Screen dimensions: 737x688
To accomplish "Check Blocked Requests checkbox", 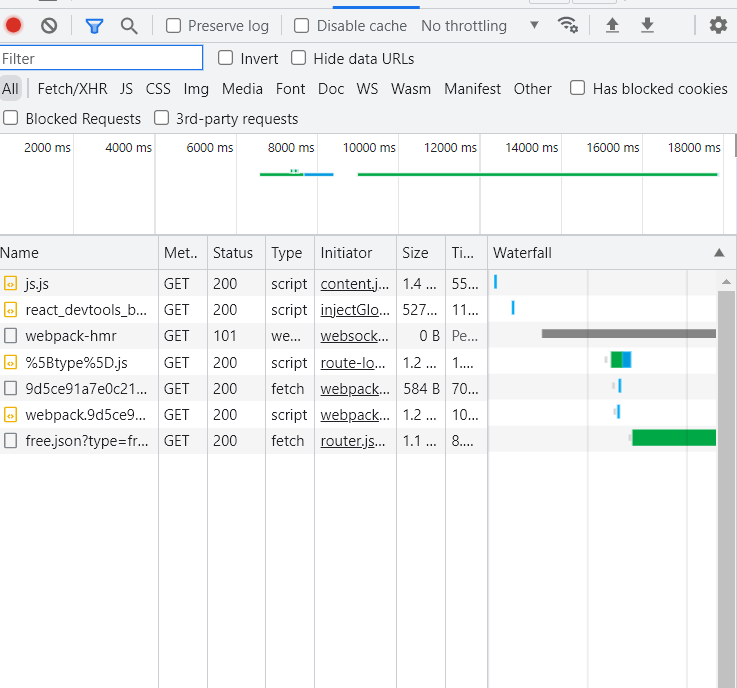I will 10,118.
